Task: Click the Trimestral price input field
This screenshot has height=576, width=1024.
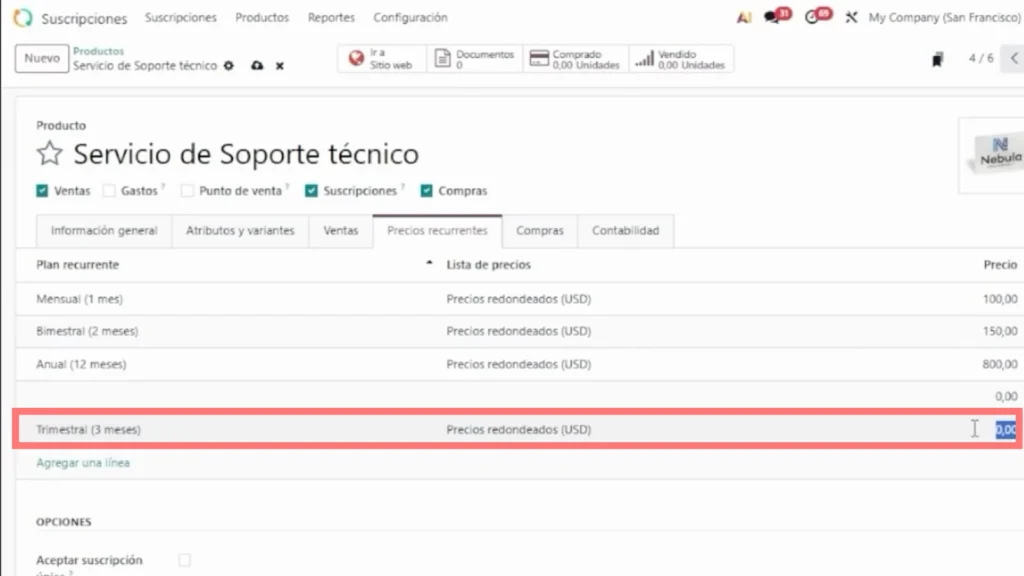Action: 1004,430
